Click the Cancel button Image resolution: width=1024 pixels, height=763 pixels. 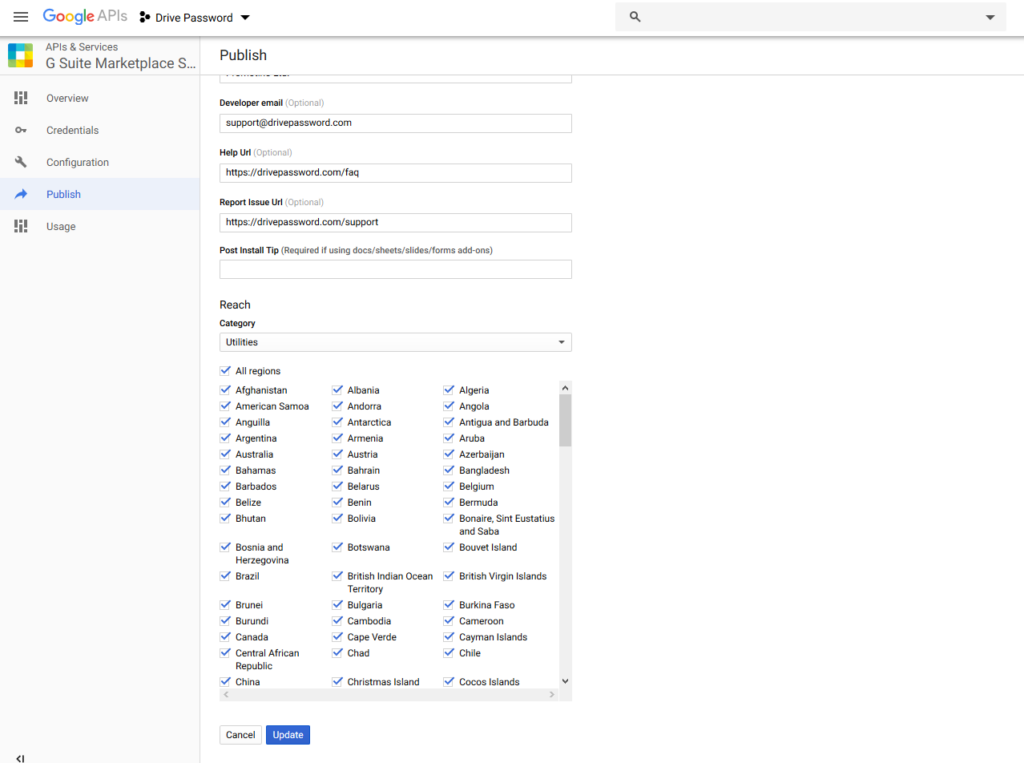click(x=240, y=735)
